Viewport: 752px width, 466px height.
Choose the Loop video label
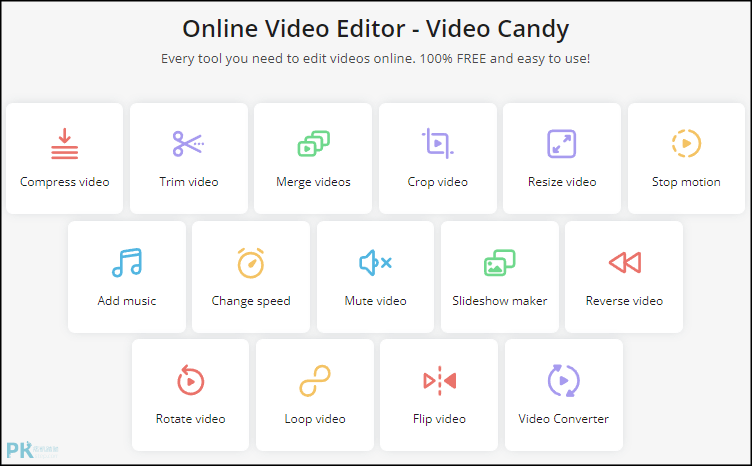(x=315, y=419)
